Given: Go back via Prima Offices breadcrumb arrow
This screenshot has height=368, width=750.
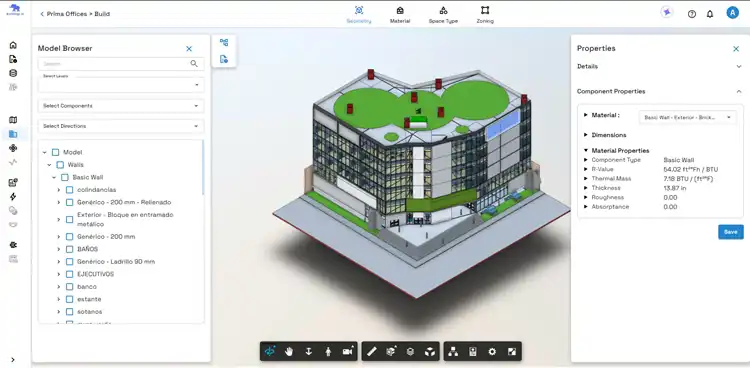Looking at the screenshot, I should 42,14.
